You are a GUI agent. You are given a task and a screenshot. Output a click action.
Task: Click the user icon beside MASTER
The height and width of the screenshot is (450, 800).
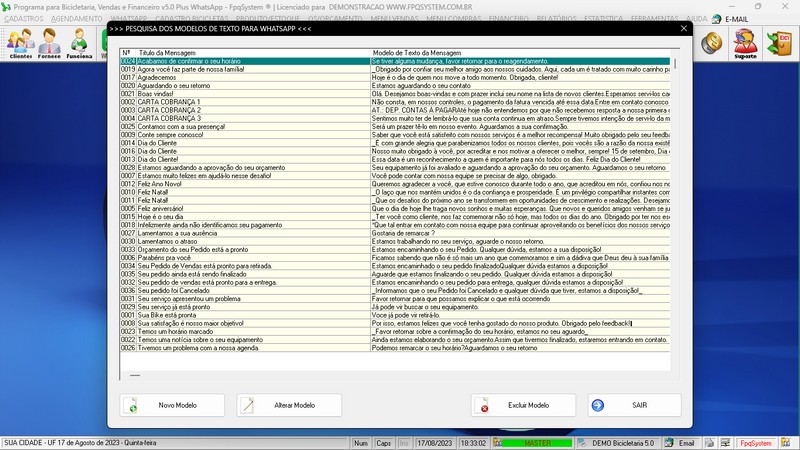coord(497,443)
